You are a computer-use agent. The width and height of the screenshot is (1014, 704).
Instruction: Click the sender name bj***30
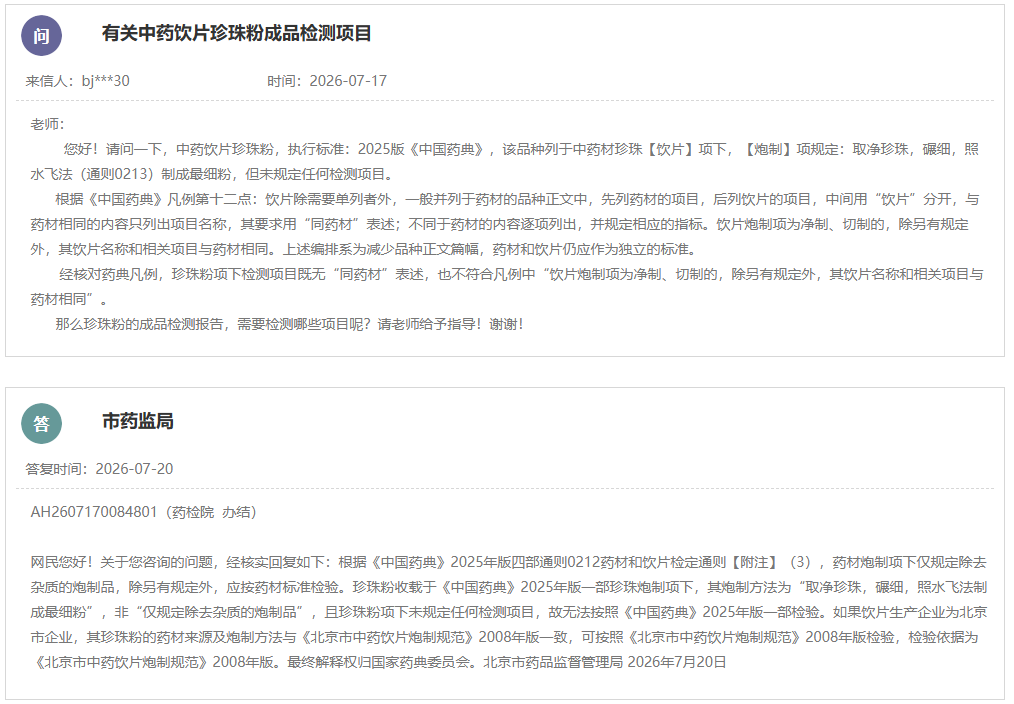(105, 81)
